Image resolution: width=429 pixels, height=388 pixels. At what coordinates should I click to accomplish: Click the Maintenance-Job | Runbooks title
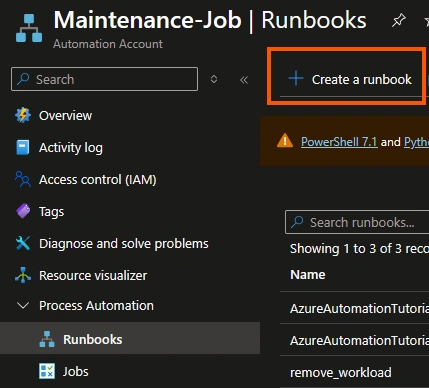[210, 20]
